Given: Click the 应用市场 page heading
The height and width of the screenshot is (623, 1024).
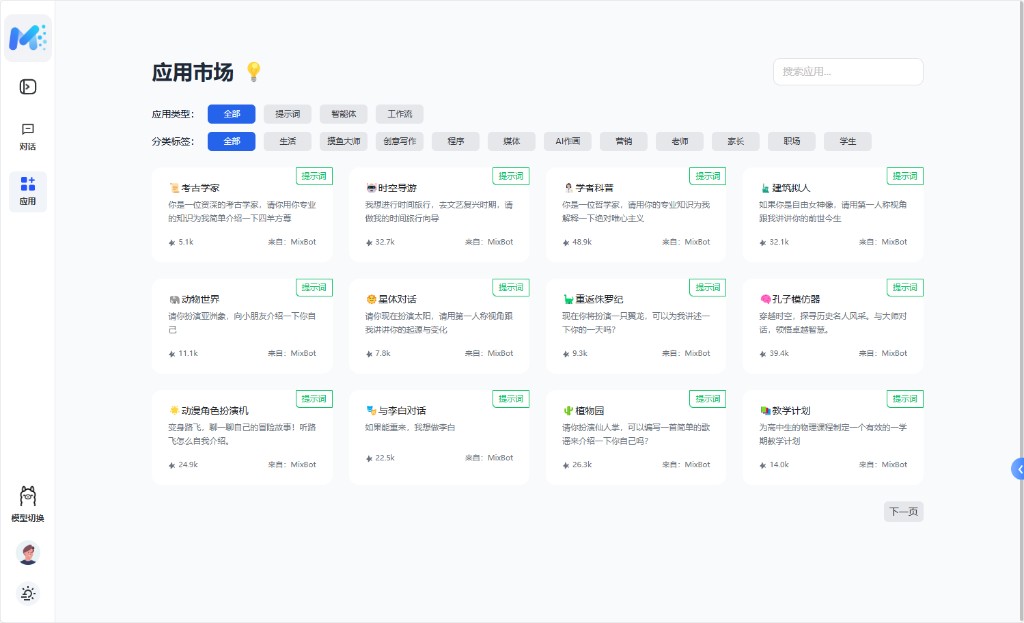Looking at the screenshot, I should click(193, 72).
